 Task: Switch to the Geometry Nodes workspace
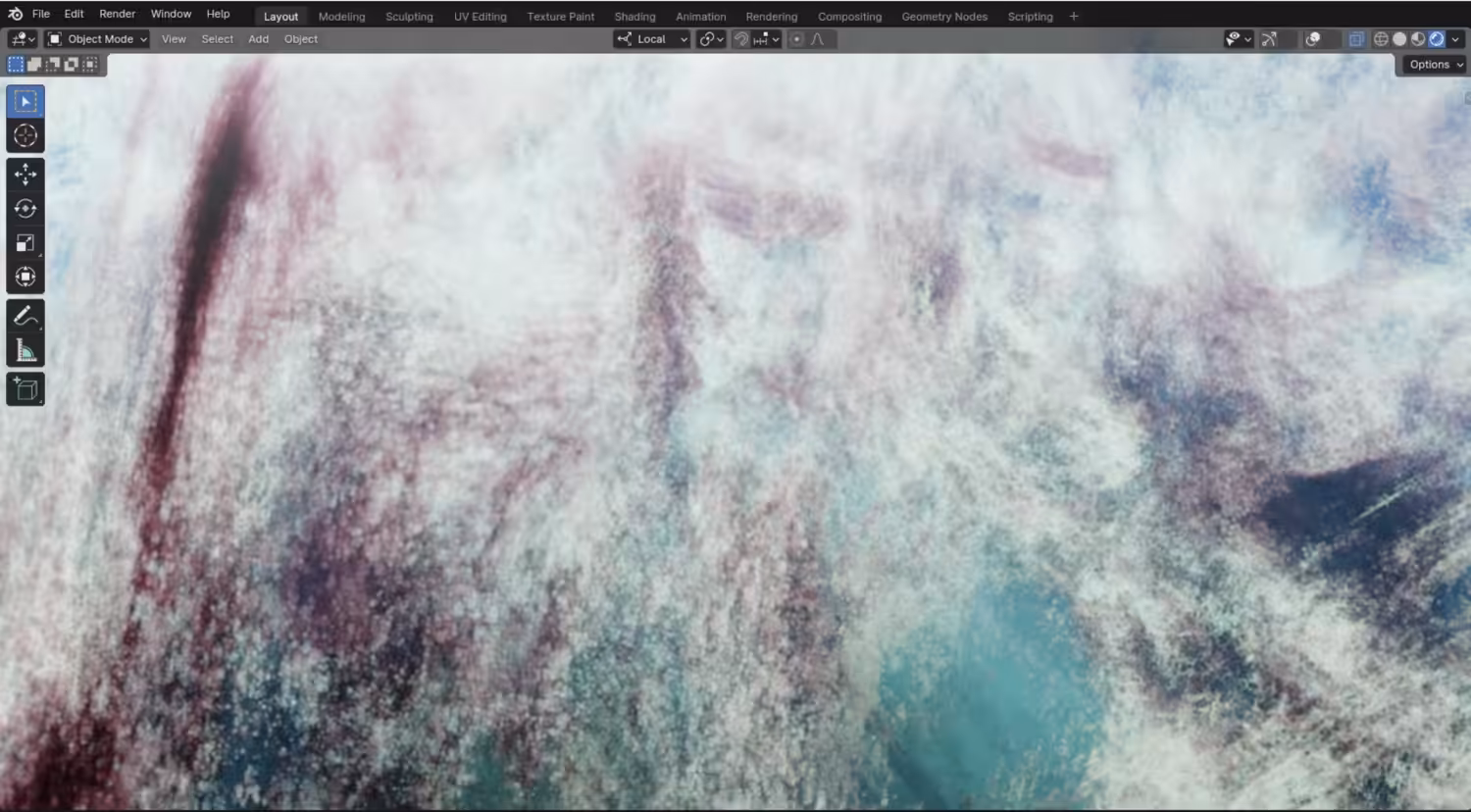(944, 17)
